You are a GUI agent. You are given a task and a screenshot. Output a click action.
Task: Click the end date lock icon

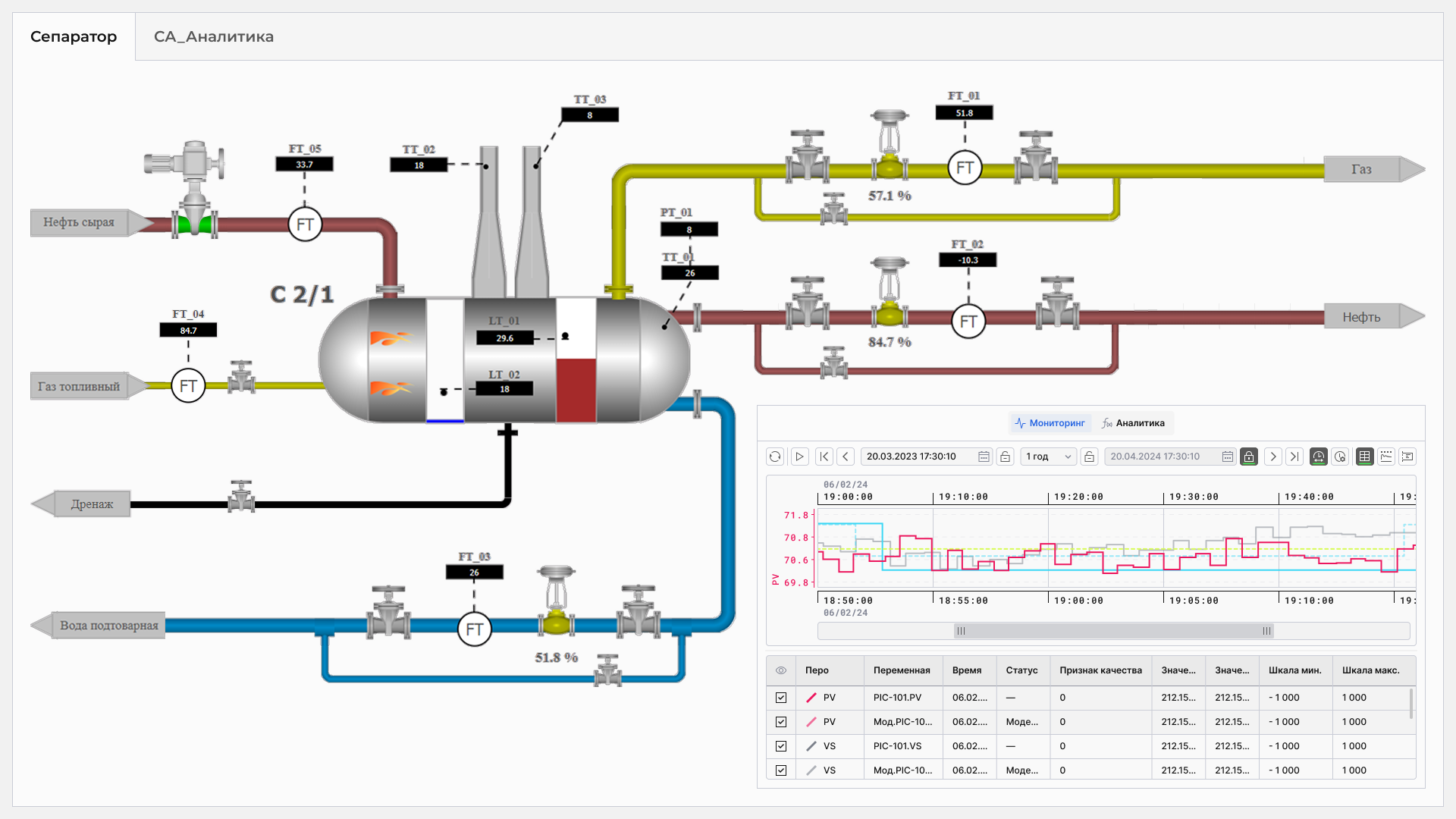tap(1248, 457)
